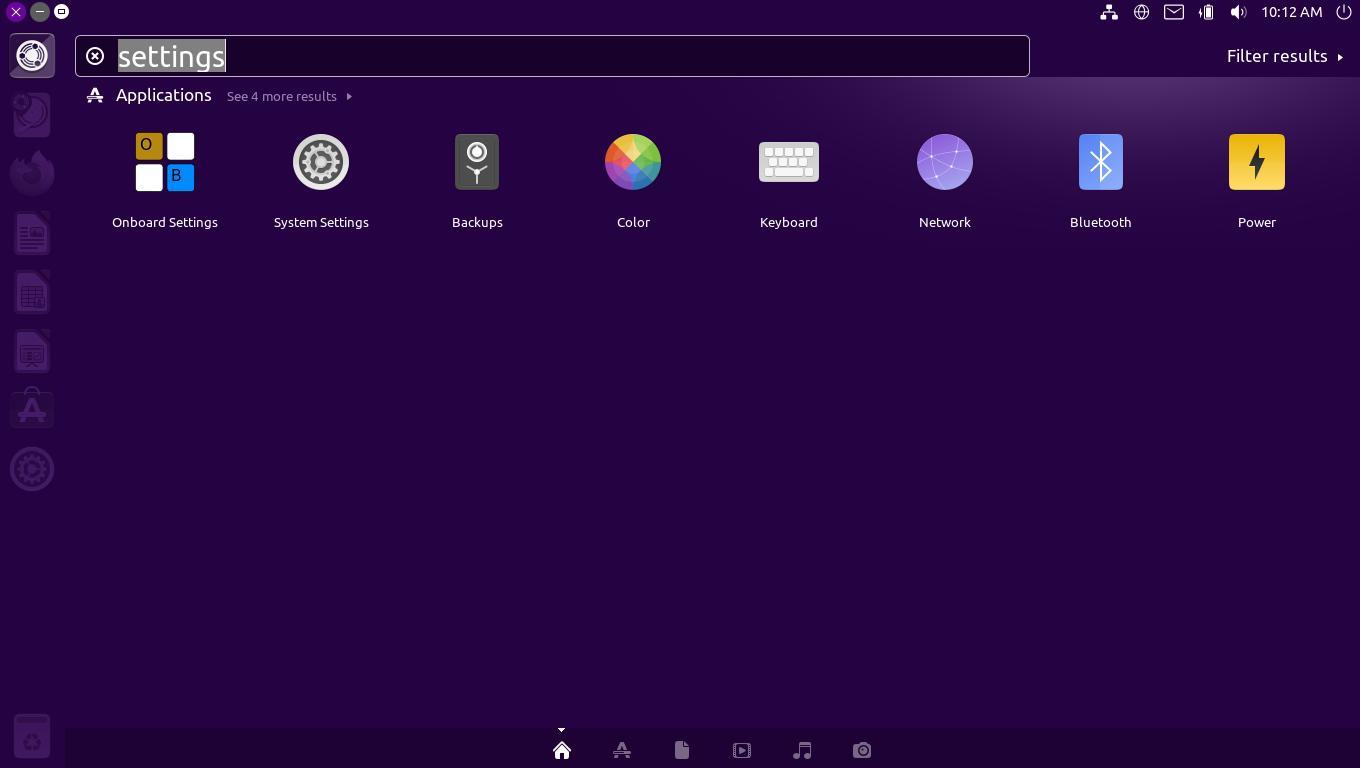Open Onboard Settings application
The image size is (1360, 768).
coord(165,163)
